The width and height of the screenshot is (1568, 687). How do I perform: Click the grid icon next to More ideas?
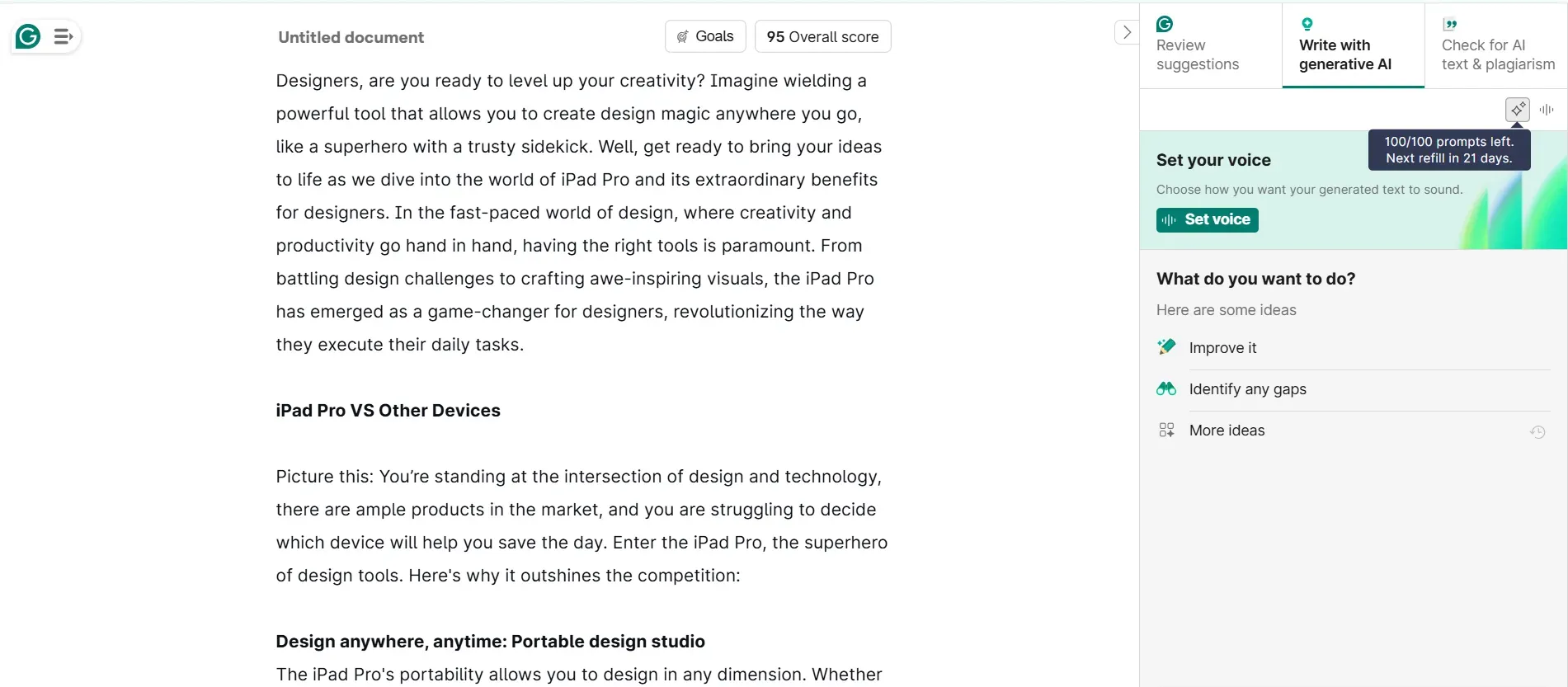point(1166,429)
